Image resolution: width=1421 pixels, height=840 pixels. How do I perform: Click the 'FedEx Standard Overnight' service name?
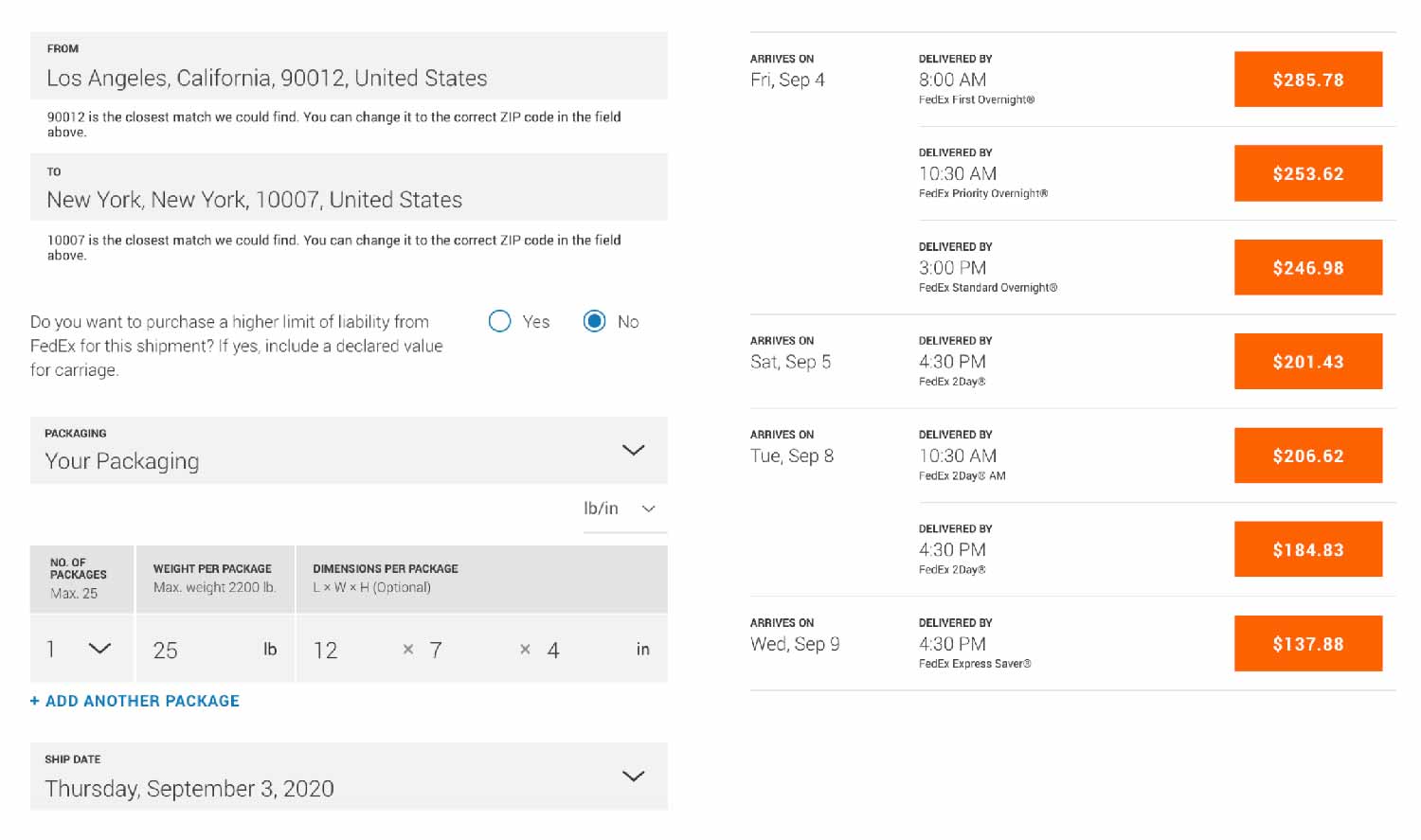[988, 287]
